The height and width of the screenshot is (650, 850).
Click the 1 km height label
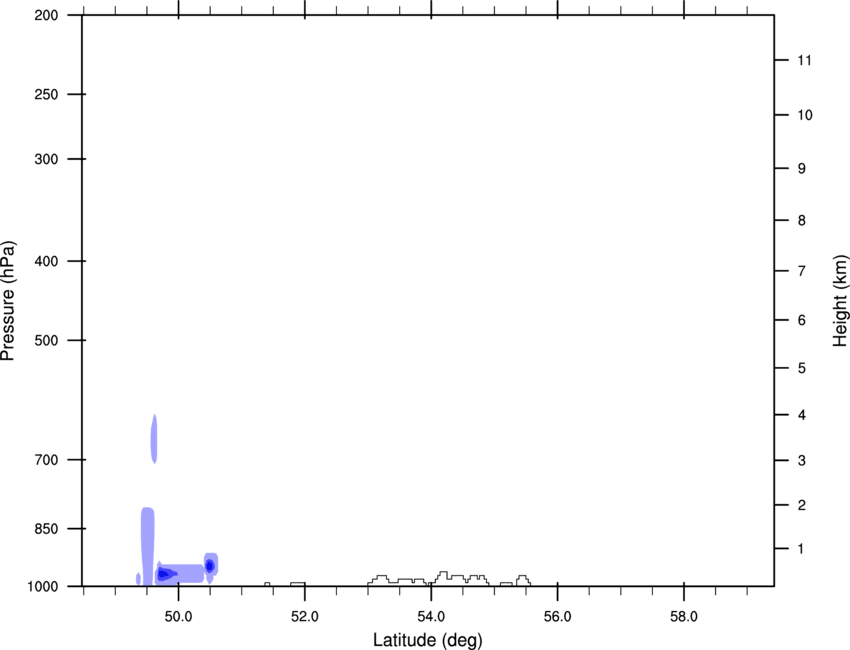(801, 549)
